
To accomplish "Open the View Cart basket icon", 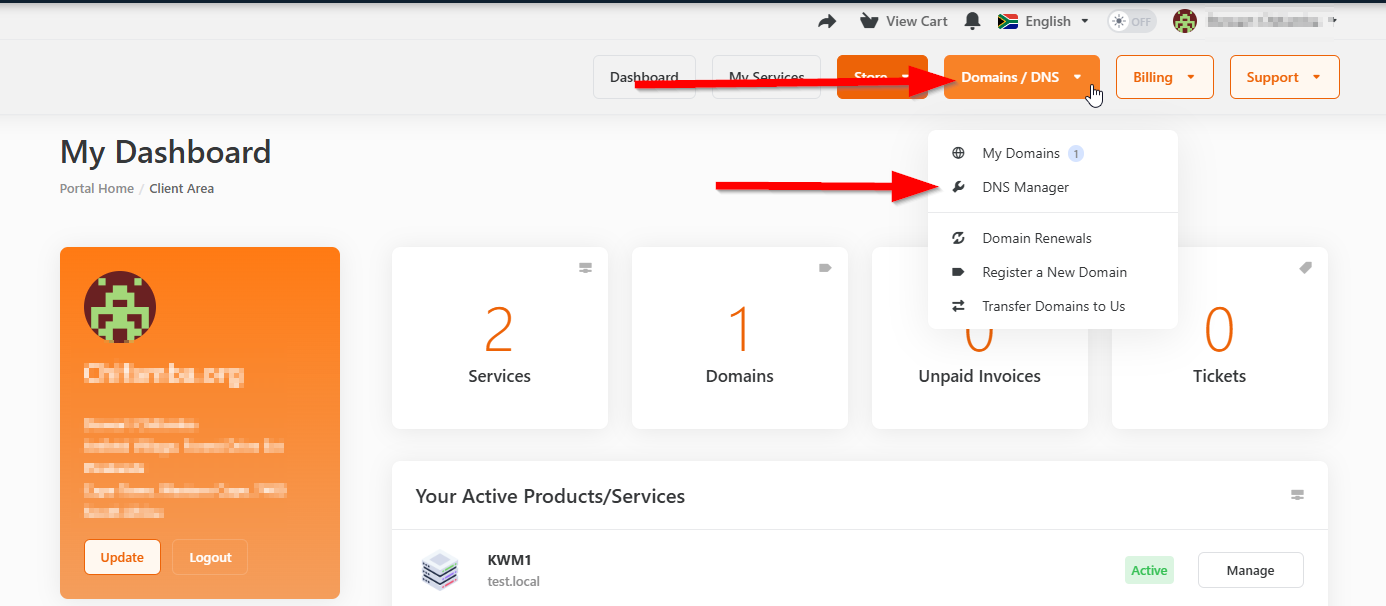I will click(x=869, y=21).
